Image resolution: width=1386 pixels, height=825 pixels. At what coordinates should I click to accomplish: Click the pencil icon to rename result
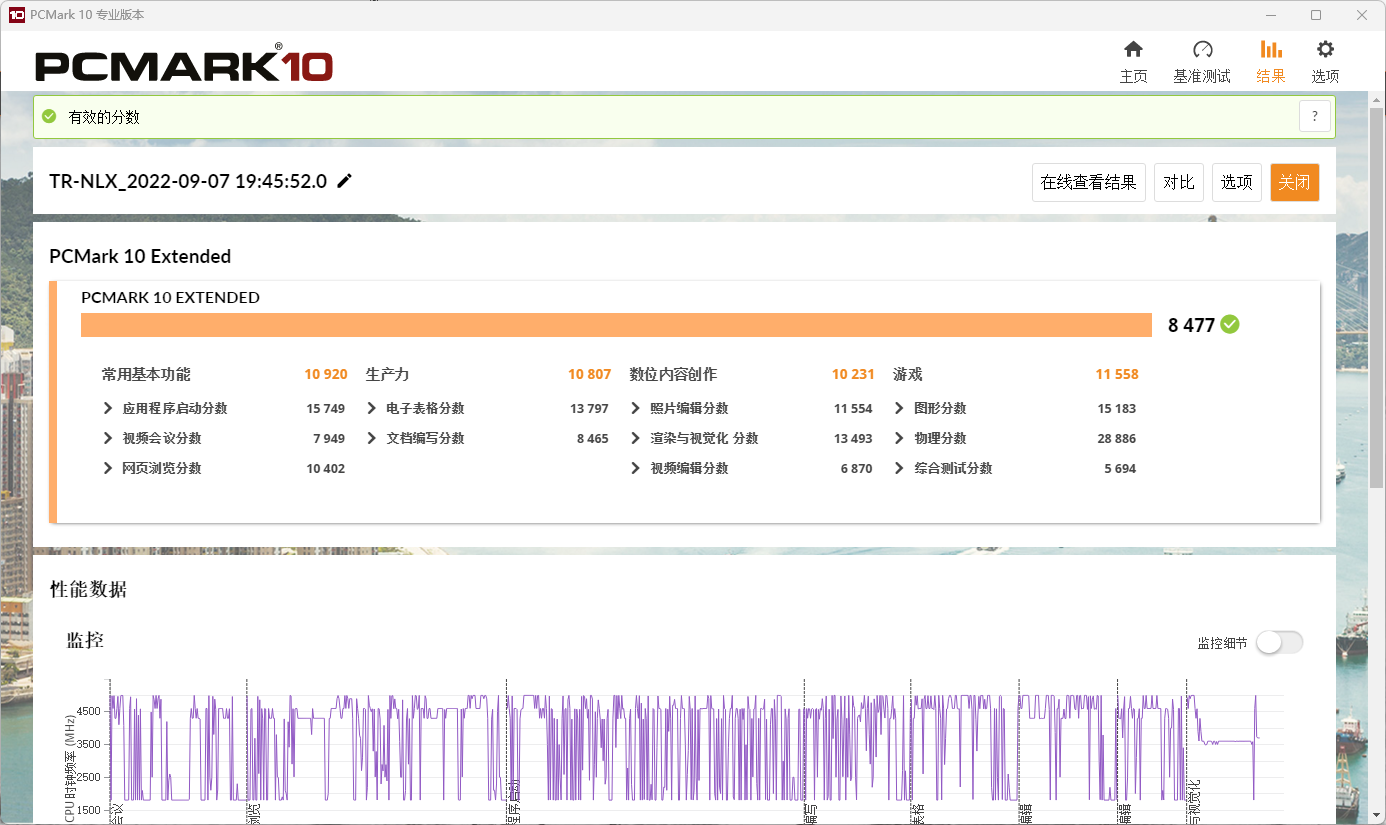tap(345, 181)
